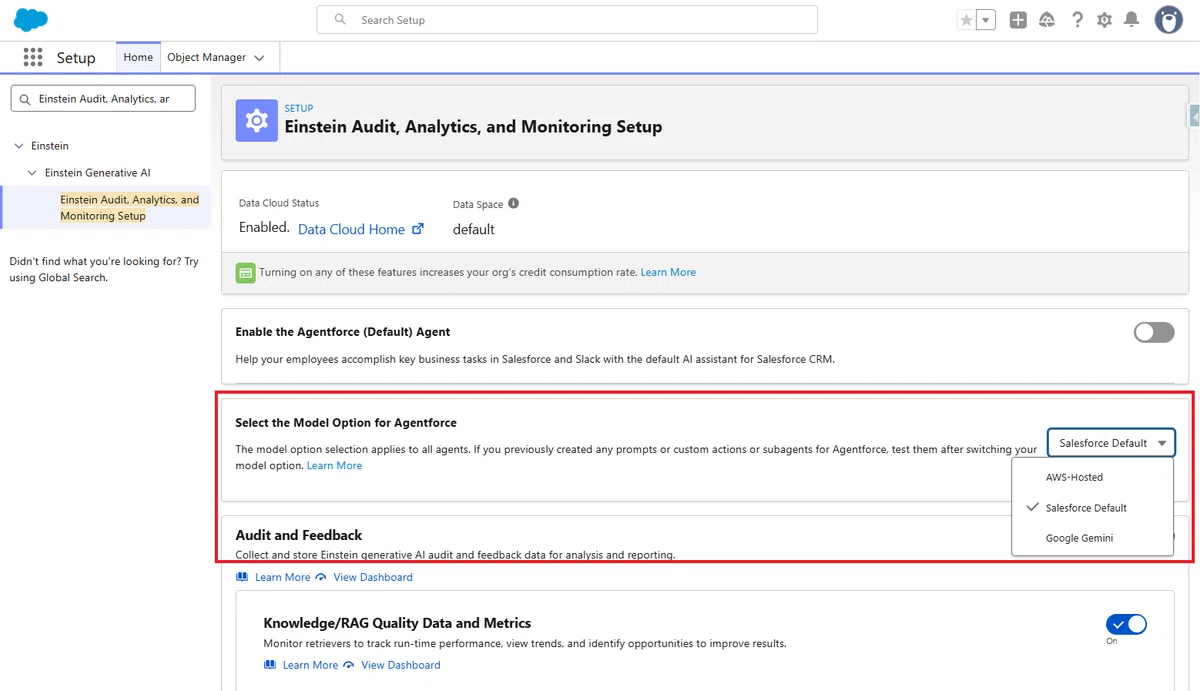Open the global actions plus icon

(x=1018, y=20)
